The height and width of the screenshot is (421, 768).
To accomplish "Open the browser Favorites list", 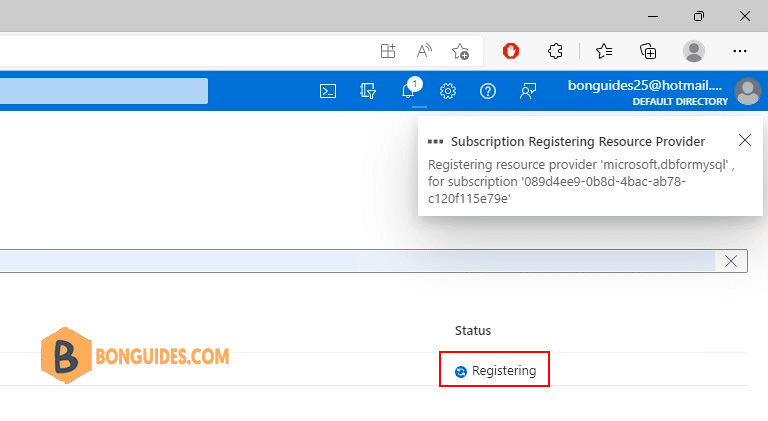I will click(x=604, y=51).
